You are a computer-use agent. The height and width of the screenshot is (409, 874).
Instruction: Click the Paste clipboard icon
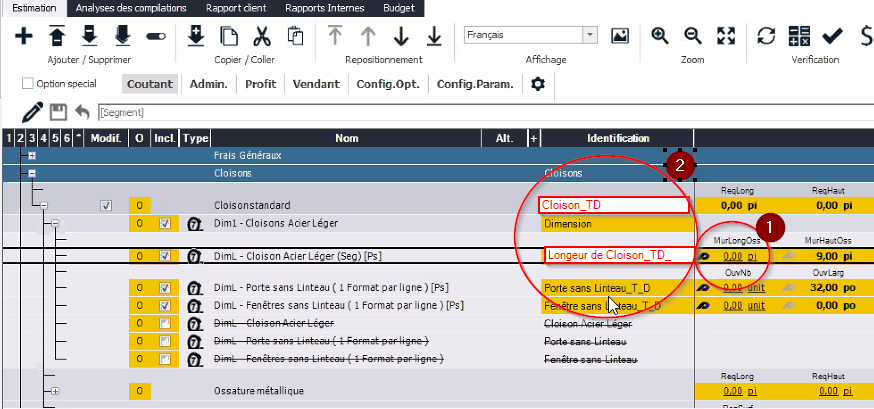pos(295,36)
